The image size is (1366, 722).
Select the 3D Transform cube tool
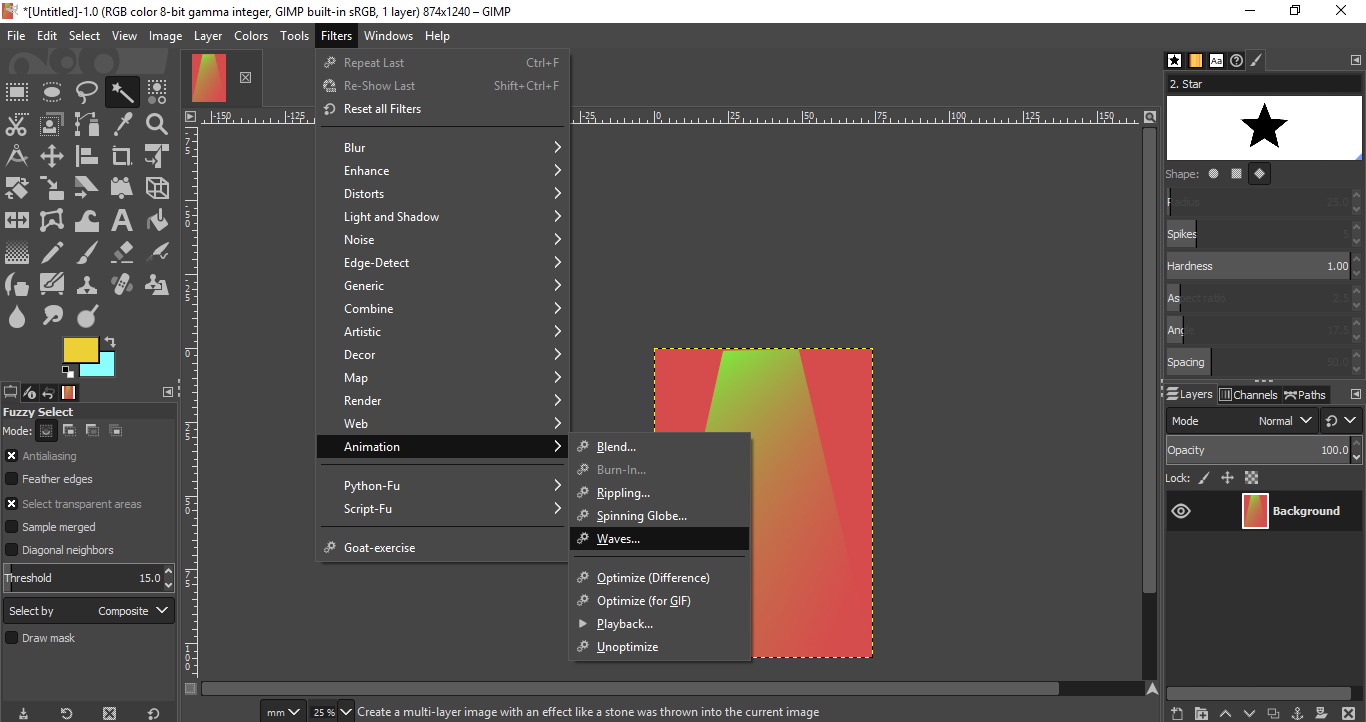tap(157, 188)
